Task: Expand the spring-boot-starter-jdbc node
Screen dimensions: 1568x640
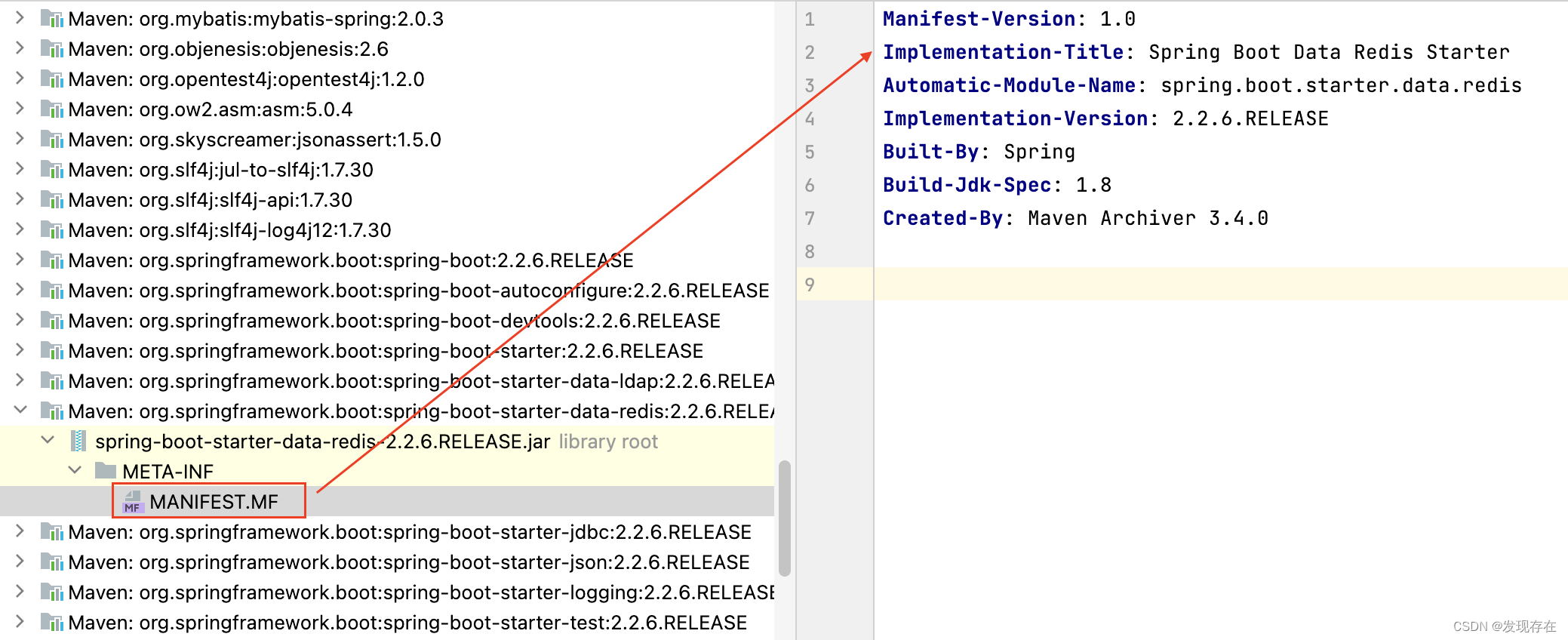Action: [20, 531]
